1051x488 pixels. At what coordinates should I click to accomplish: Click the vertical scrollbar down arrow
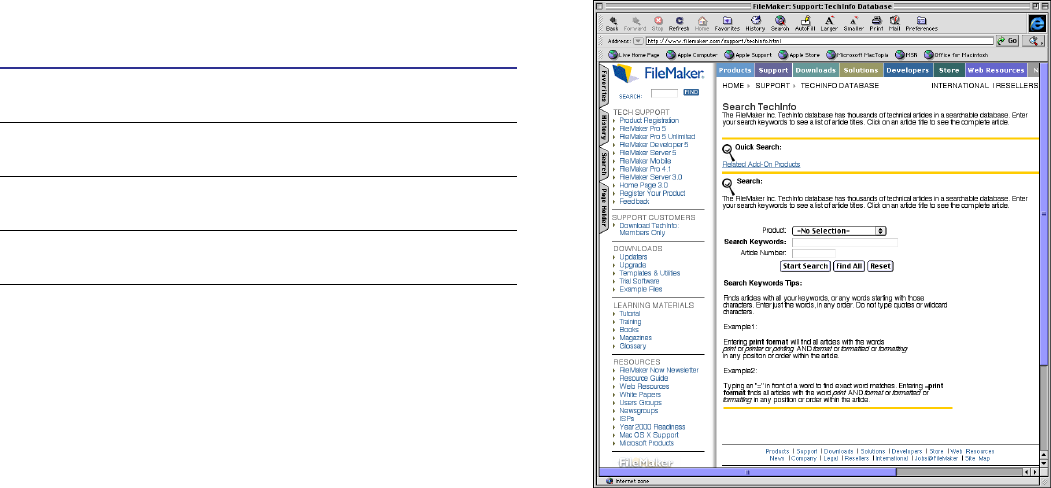(x=1043, y=463)
